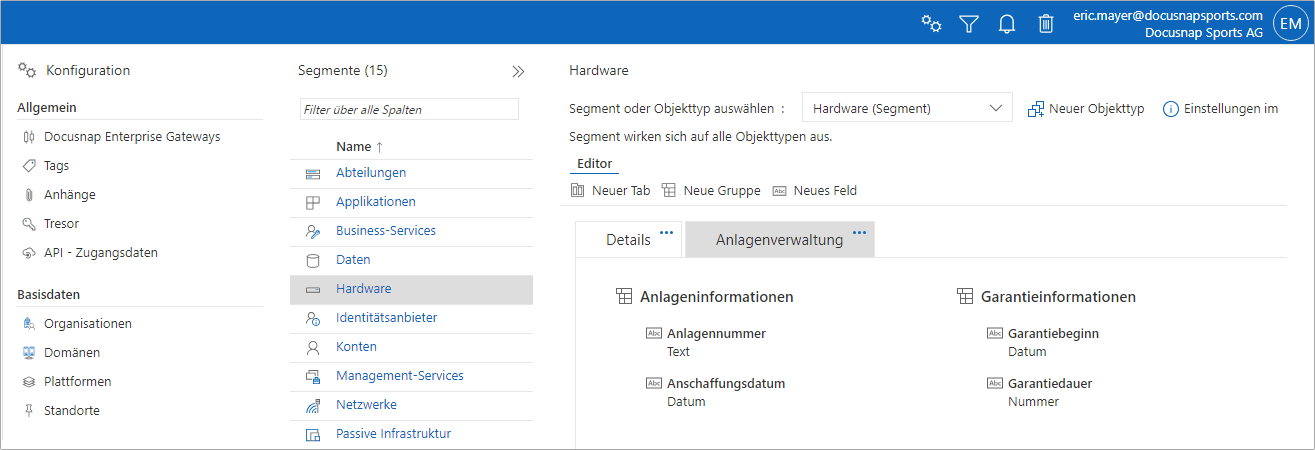Viewport: 1315px width, 450px height.
Task: Switch to the Details tab
Action: pyautogui.click(x=628, y=240)
